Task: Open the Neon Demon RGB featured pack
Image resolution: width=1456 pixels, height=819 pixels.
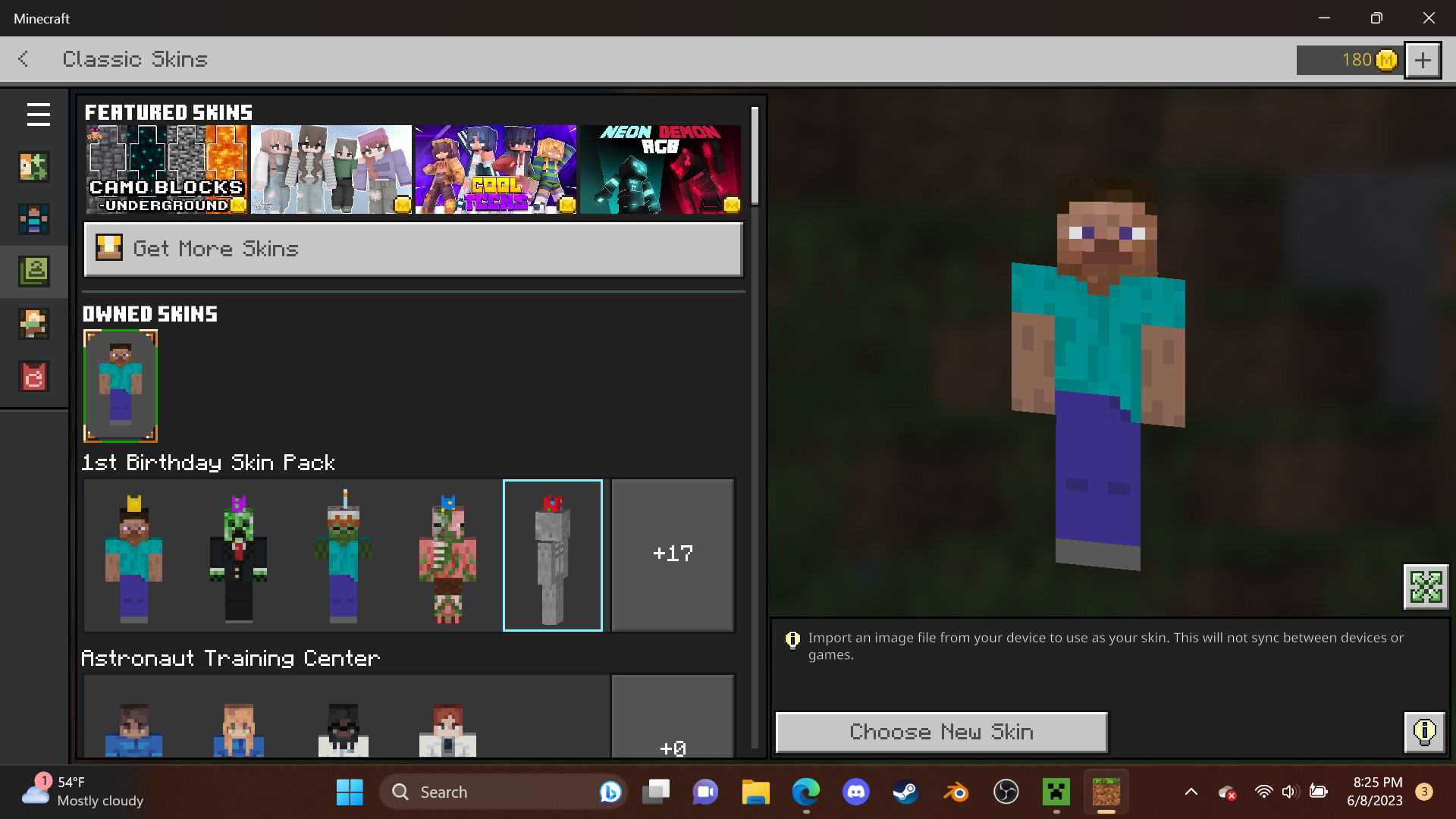Action: [x=659, y=168]
